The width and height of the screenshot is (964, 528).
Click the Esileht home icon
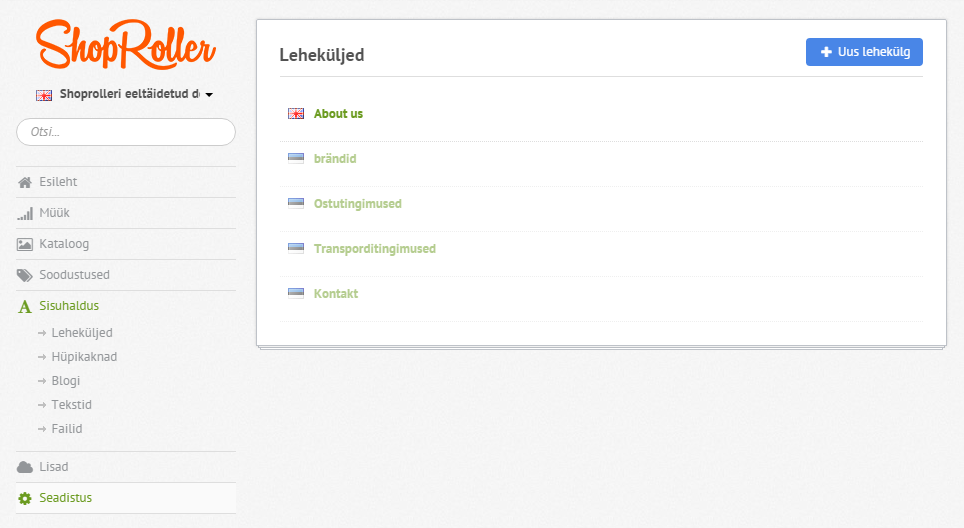coord(25,183)
